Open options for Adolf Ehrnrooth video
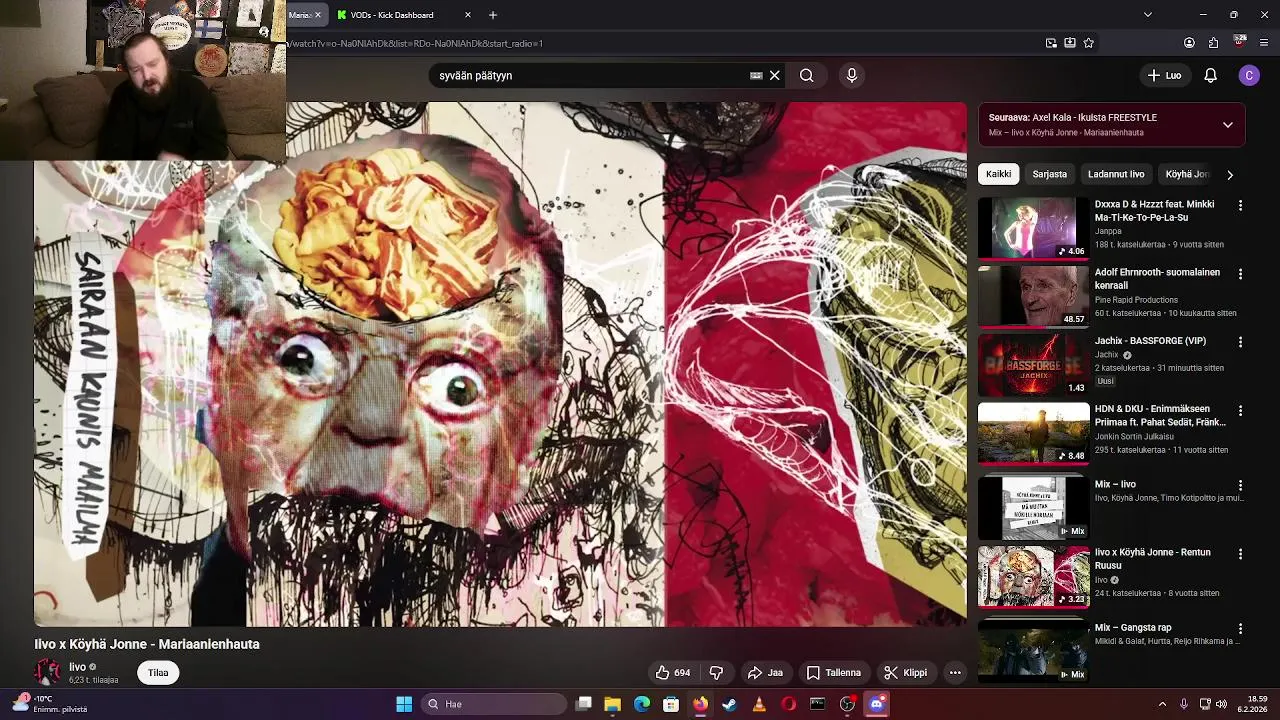This screenshot has height=720, width=1280. [1240, 273]
